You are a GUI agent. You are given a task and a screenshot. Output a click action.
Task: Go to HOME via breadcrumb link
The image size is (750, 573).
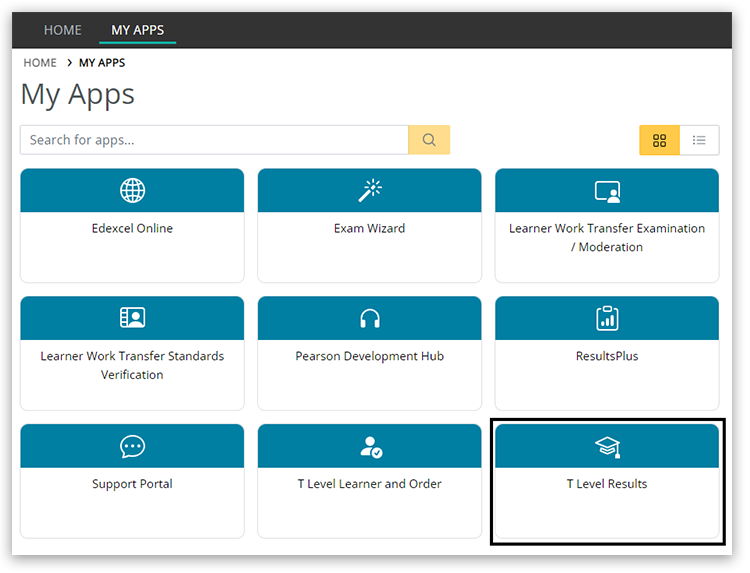[40, 63]
